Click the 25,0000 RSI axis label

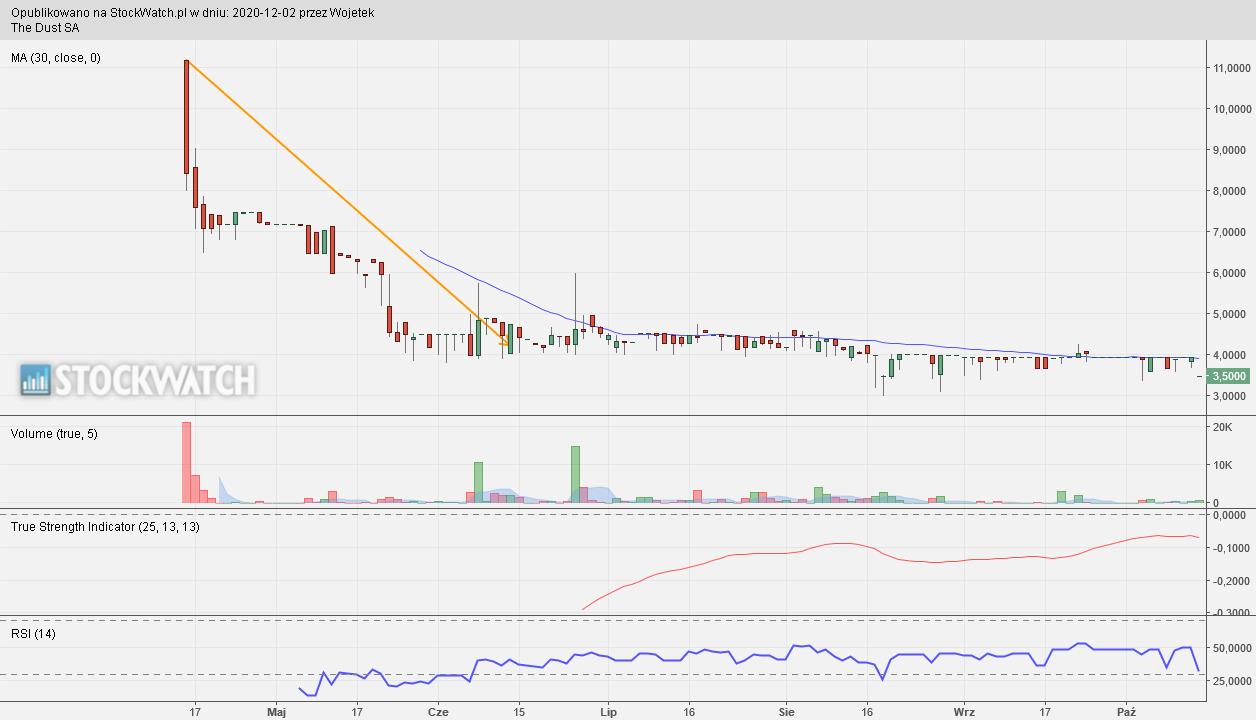1231,681
